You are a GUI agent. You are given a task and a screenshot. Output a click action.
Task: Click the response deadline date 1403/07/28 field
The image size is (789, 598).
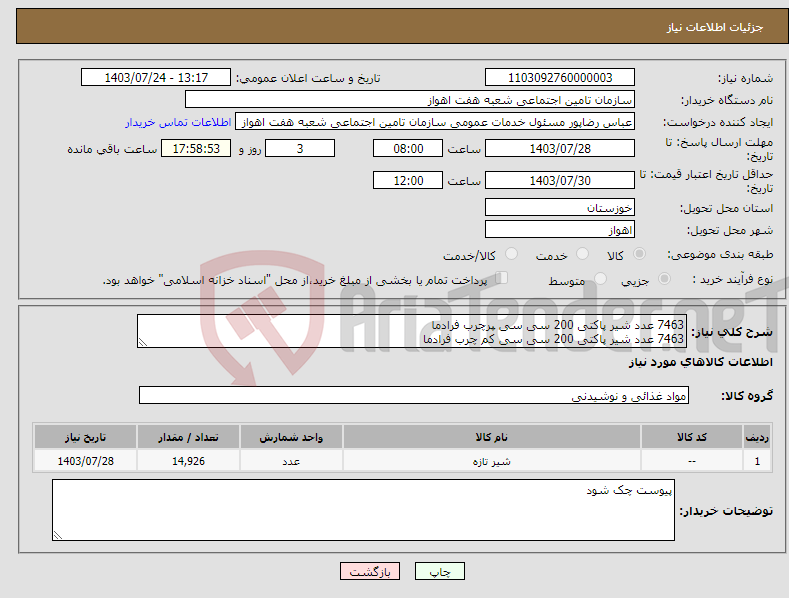pos(560,148)
